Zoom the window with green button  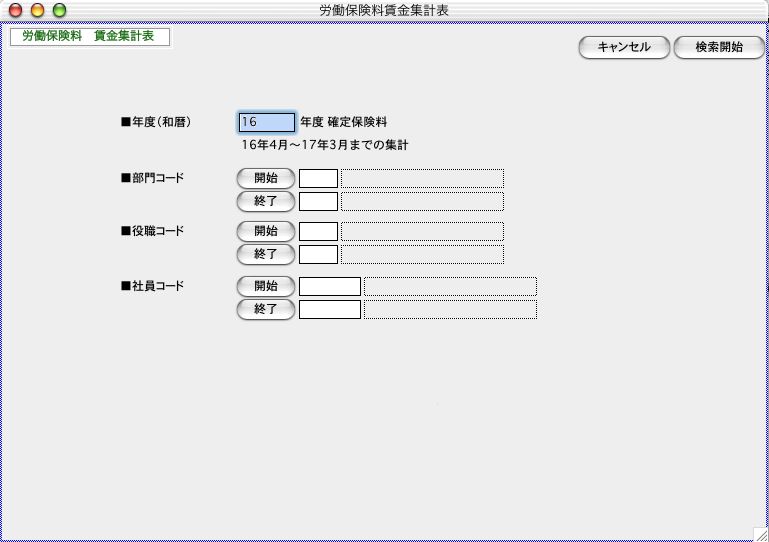point(59,10)
